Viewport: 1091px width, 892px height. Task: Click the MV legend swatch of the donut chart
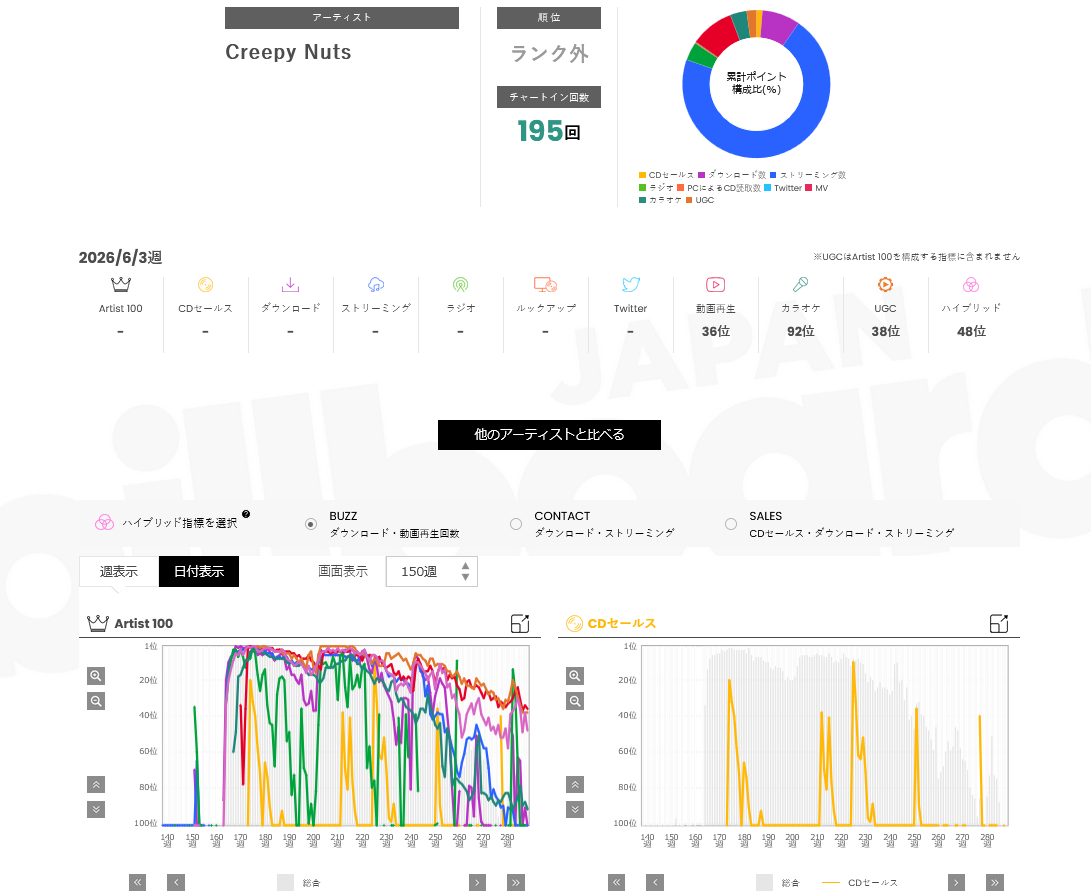coord(809,188)
